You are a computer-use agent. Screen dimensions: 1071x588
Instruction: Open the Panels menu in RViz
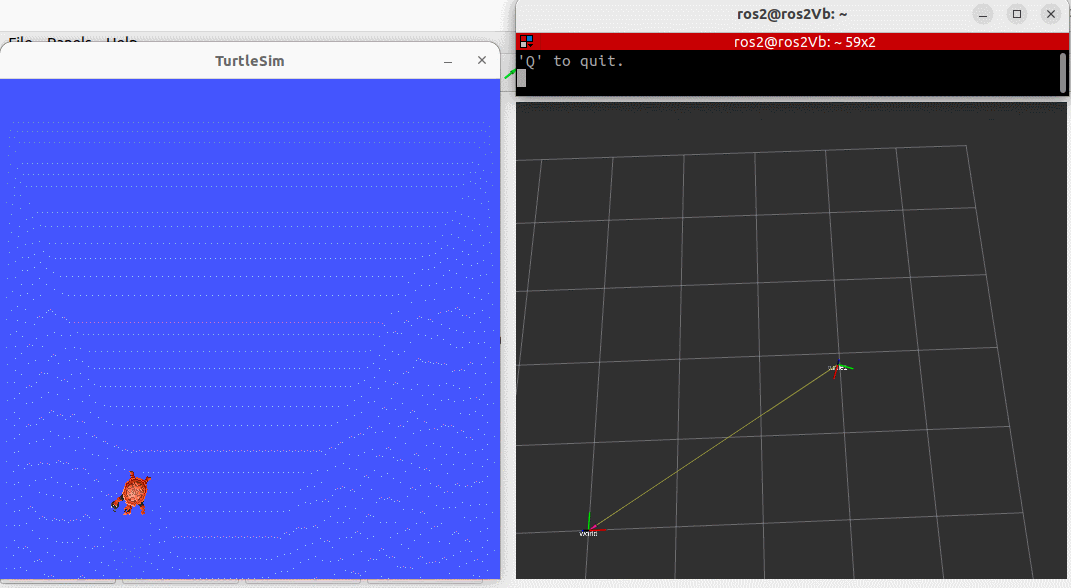tap(69, 42)
